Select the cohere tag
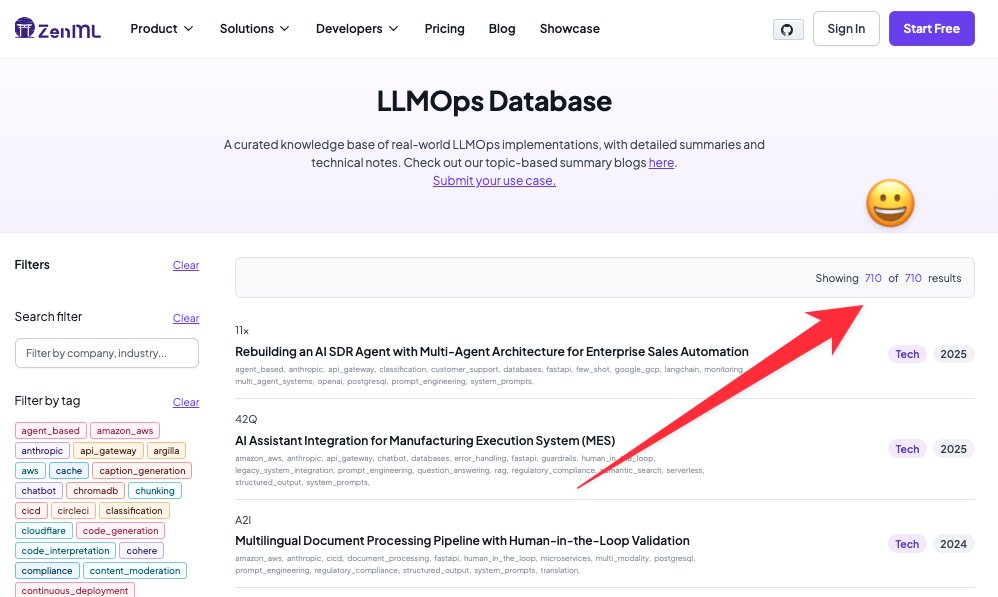 coord(141,551)
